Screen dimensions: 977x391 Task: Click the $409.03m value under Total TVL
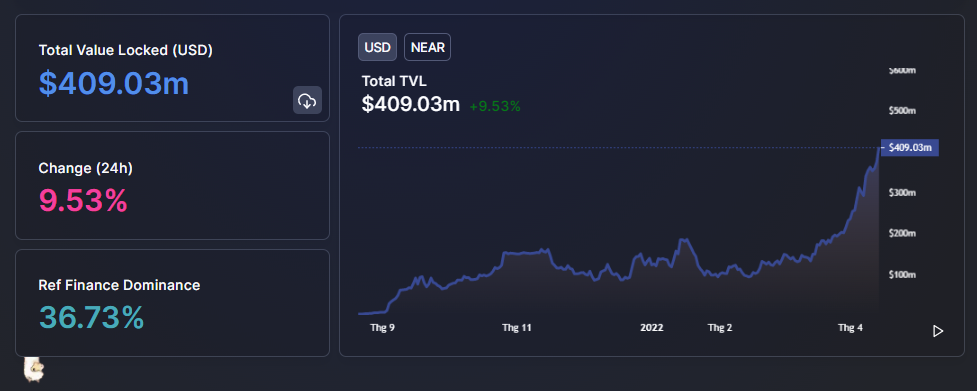(x=411, y=105)
